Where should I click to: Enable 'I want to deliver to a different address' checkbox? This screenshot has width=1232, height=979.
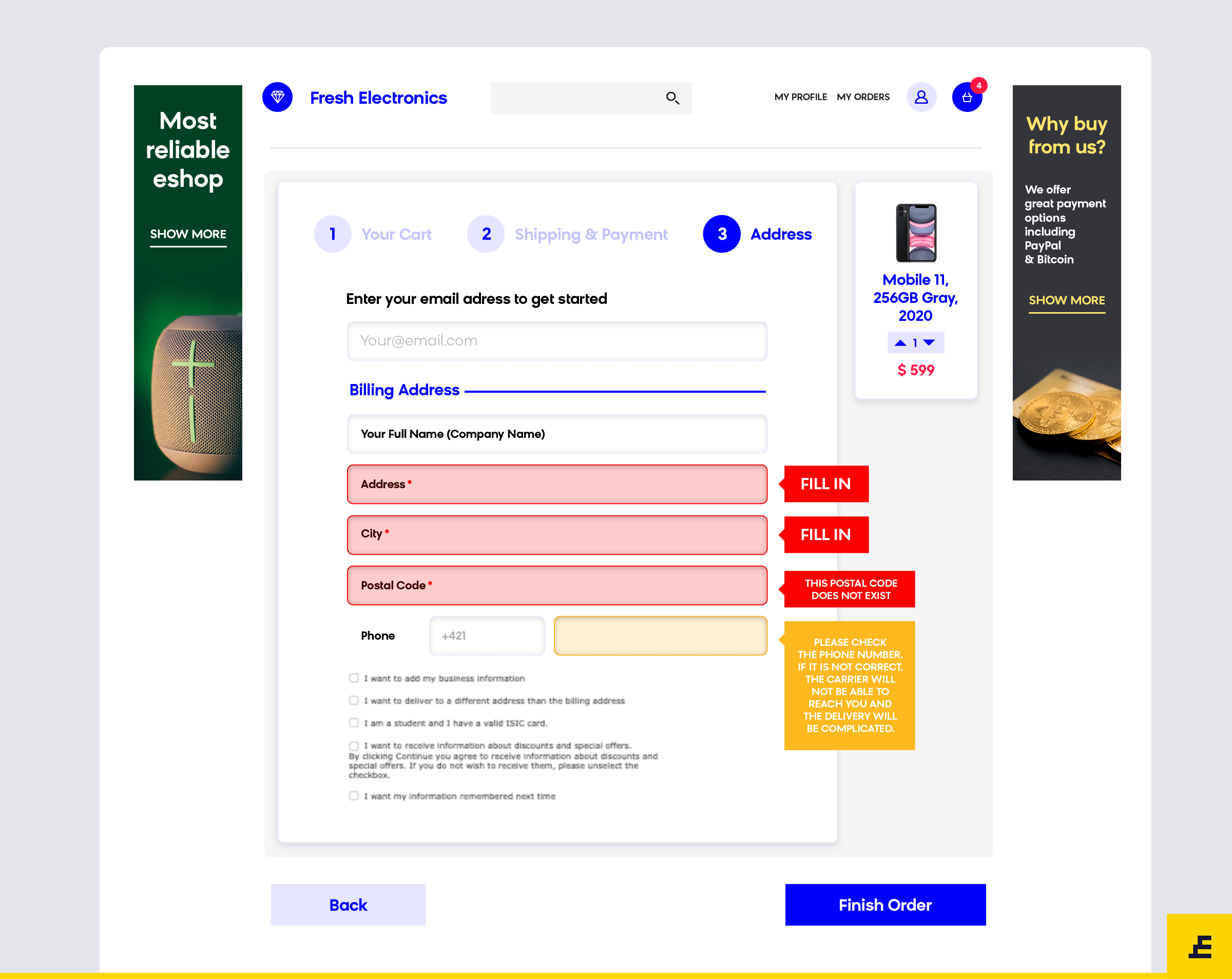tap(353, 700)
